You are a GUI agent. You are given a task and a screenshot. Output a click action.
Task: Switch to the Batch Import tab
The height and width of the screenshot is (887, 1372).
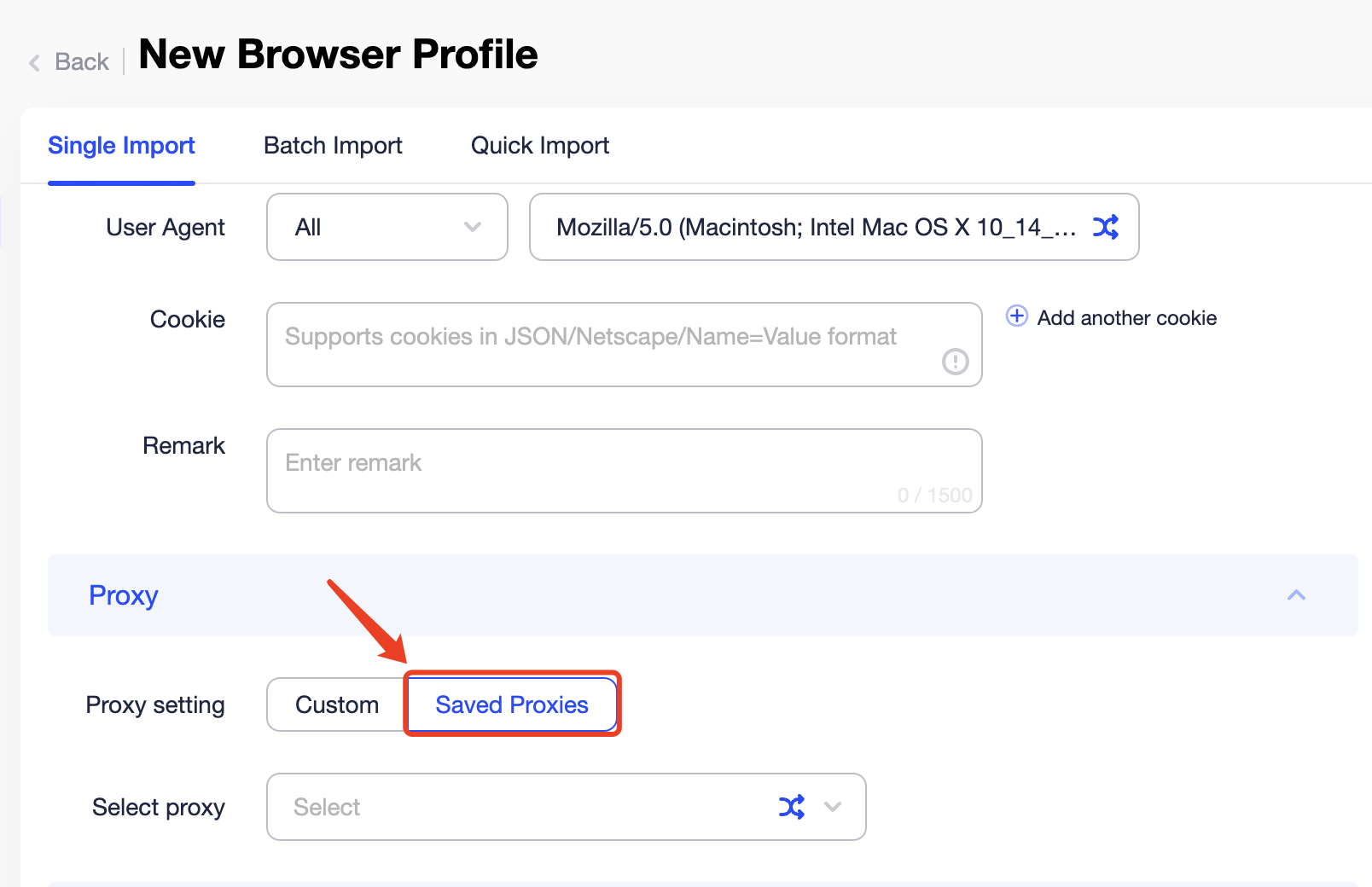pyautogui.click(x=333, y=145)
